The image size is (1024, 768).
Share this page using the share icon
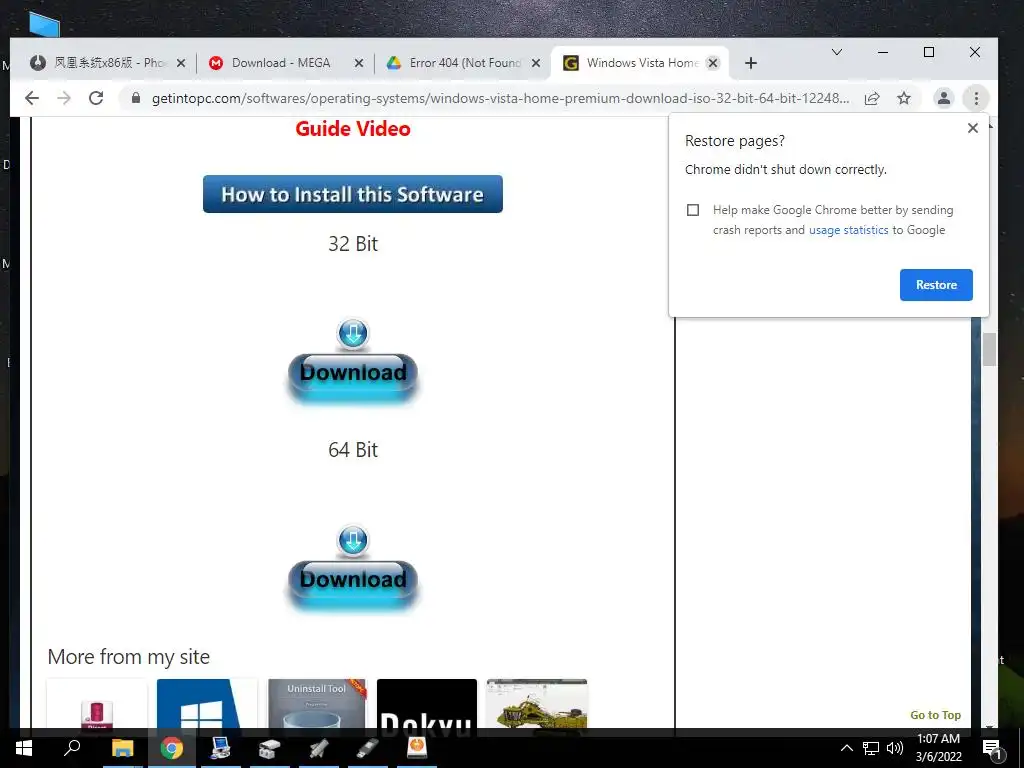pyautogui.click(x=872, y=99)
